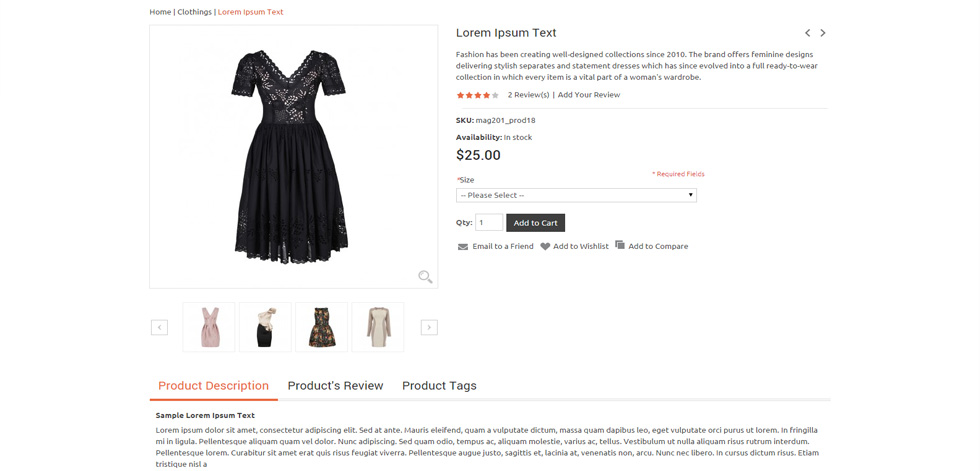Image resolution: width=980 pixels, height=471 pixels.
Task: Switch to Product's Review tab
Action: pyautogui.click(x=335, y=386)
